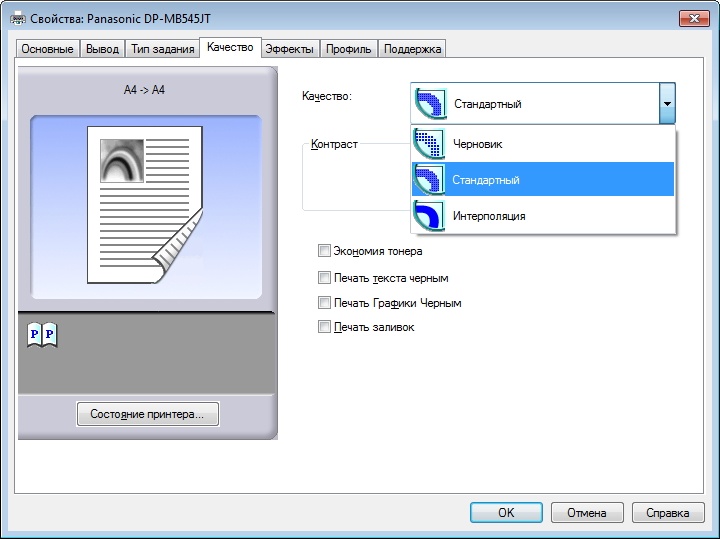Viewport: 720px width, 539px height.
Task: Enable Экономия тонера checkbox
Action: (x=324, y=251)
